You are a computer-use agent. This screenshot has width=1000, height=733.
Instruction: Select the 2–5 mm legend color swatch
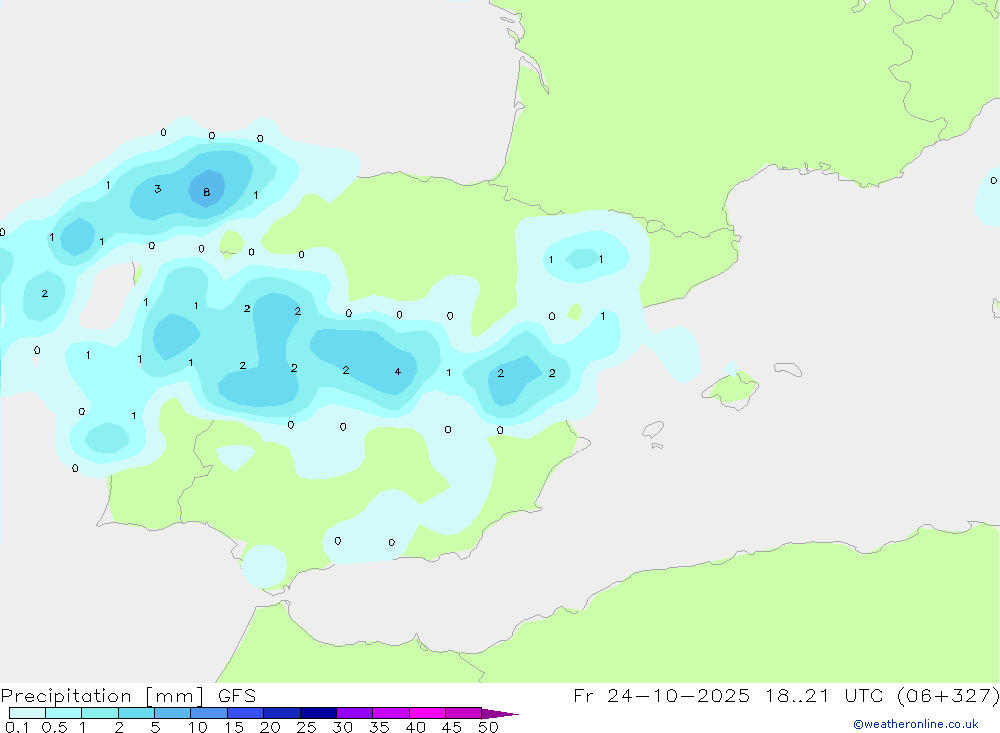[x=136, y=713]
